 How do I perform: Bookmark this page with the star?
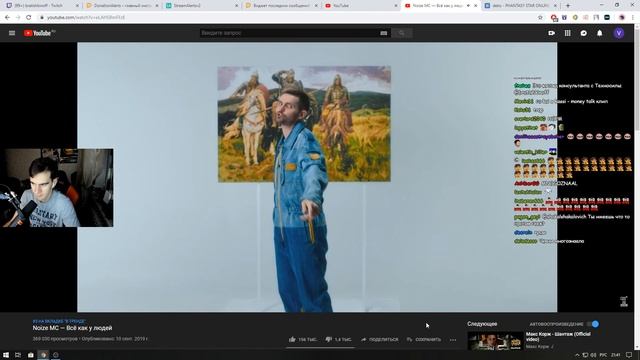[540, 18]
